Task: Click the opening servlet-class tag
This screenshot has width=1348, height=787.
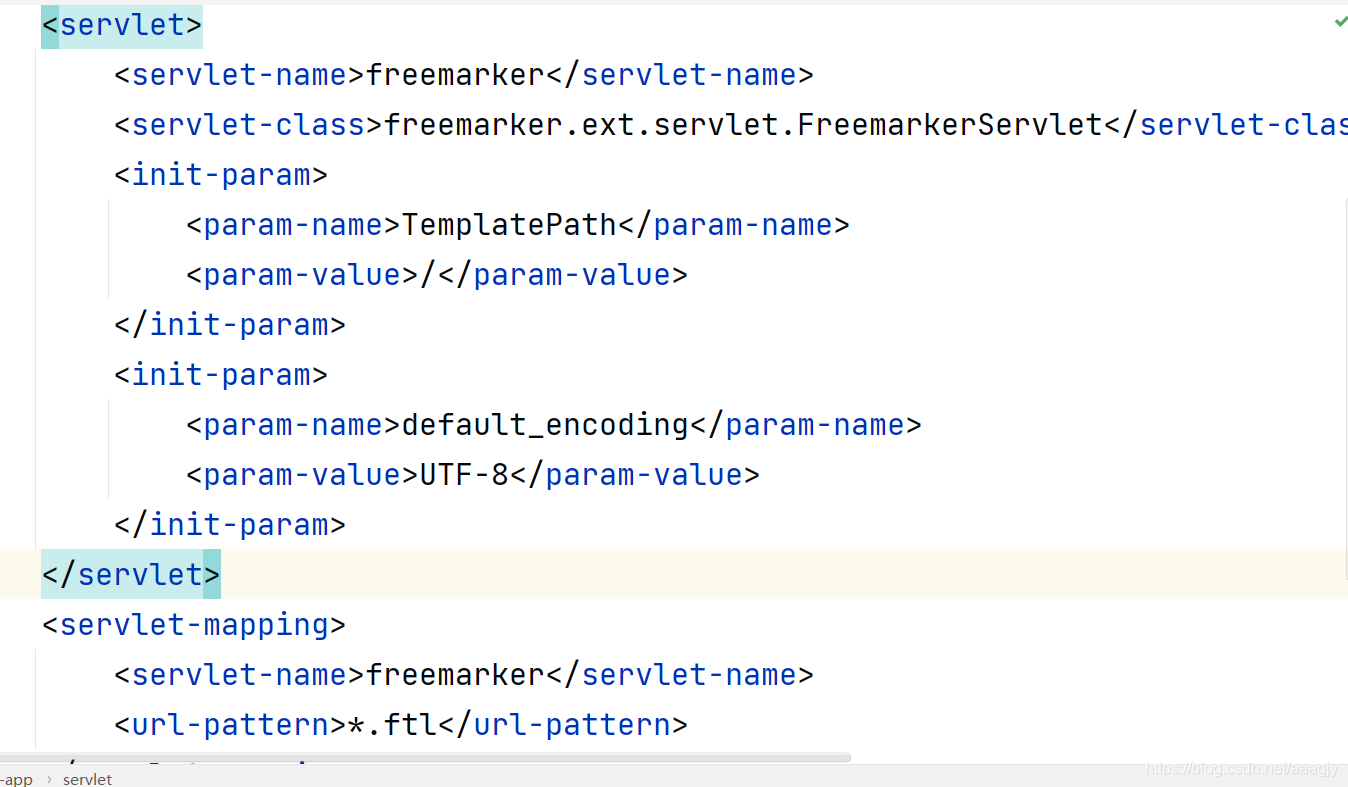Action: (249, 125)
